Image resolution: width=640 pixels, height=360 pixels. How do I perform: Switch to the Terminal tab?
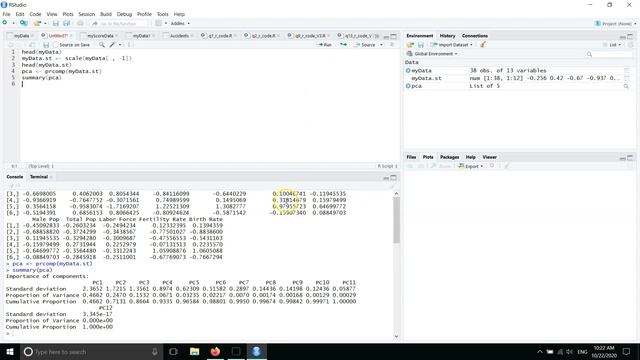tap(39, 177)
